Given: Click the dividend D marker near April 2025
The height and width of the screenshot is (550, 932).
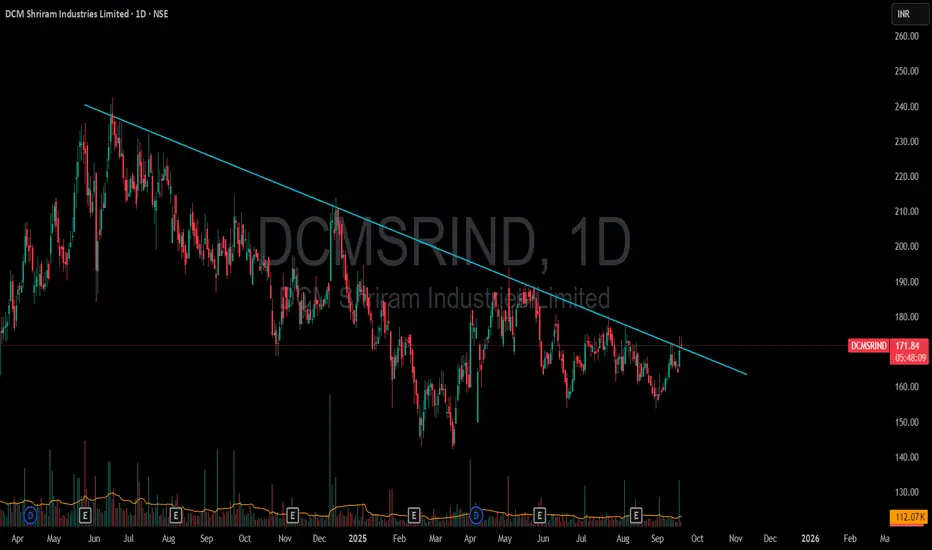Looking at the screenshot, I should pyautogui.click(x=476, y=515).
